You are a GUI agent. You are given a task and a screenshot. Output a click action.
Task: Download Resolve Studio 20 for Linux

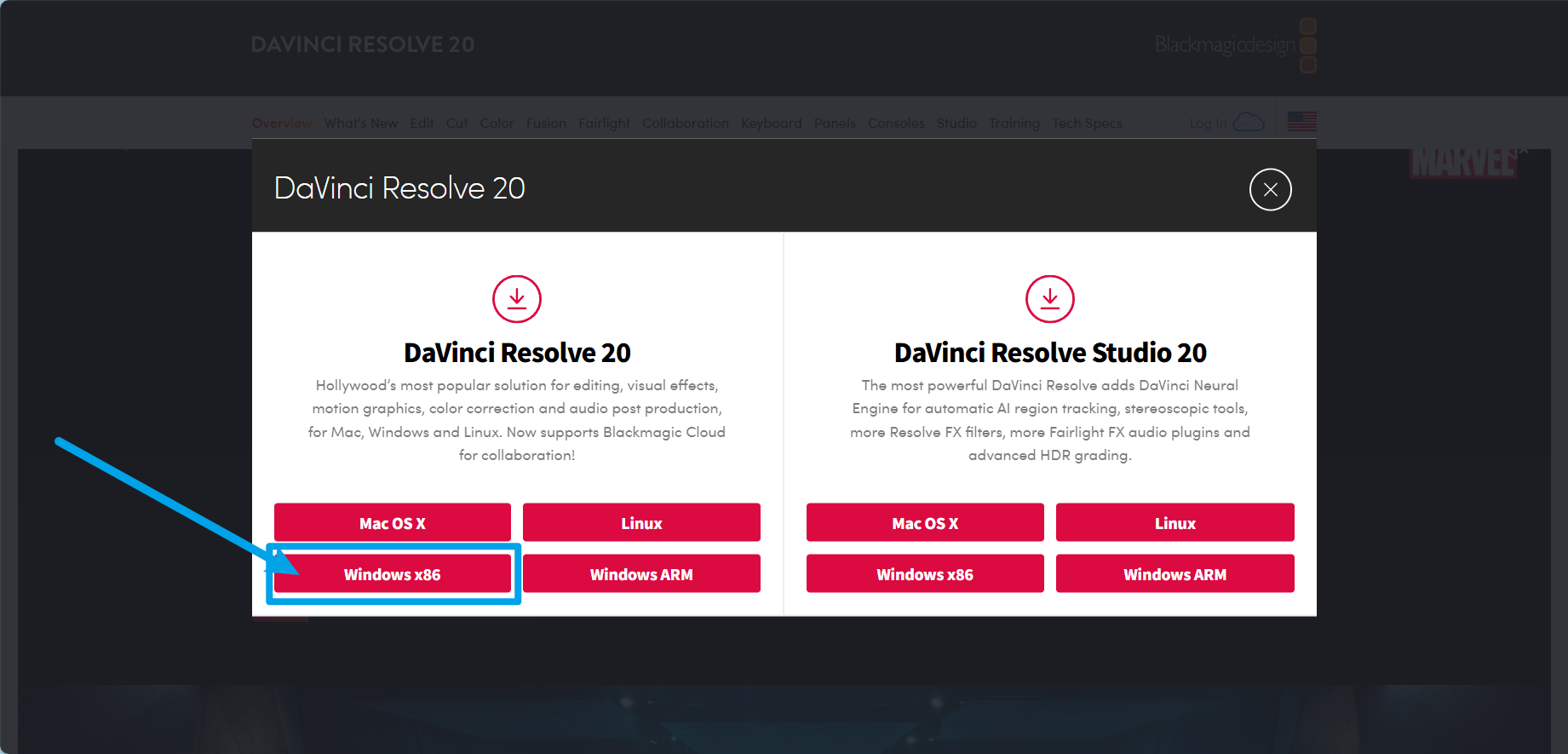point(1175,522)
